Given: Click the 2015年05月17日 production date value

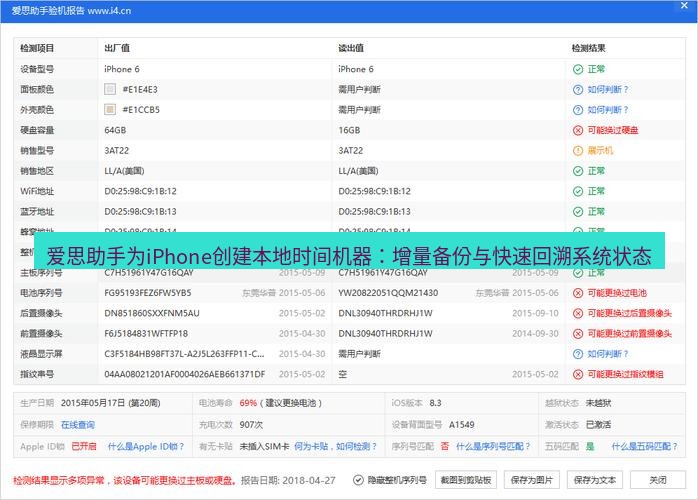Looking at the screenshot, I should (110, 403).
